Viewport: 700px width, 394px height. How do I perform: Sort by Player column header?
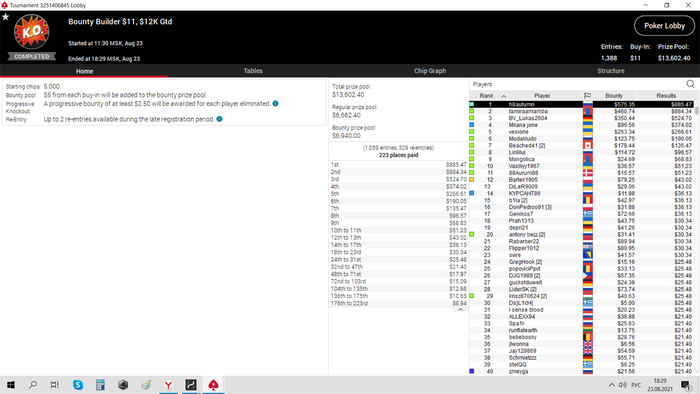pyautogui.click(x=542, y=95)
